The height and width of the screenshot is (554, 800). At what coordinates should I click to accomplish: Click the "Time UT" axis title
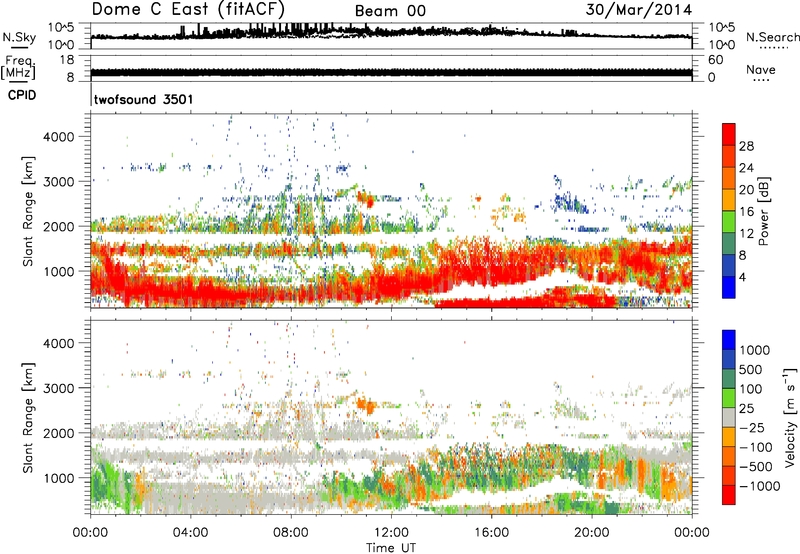pos(391,548)
